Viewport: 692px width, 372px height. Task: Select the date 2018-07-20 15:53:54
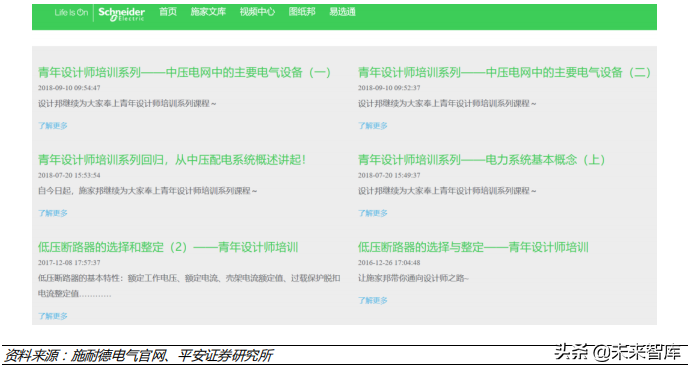(69, 175)
